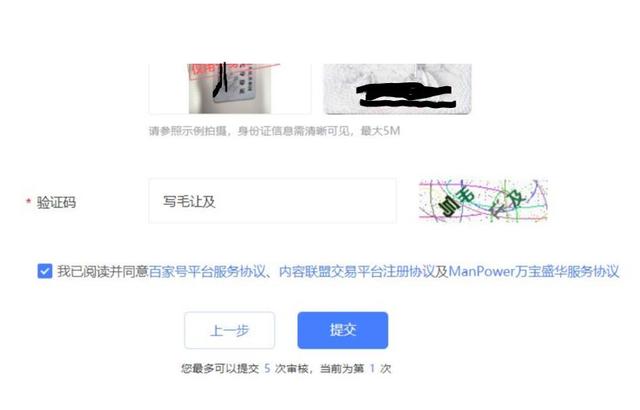Select the right uploaded ID photo thumbnail
640x410 pixels.
[398, 89]
